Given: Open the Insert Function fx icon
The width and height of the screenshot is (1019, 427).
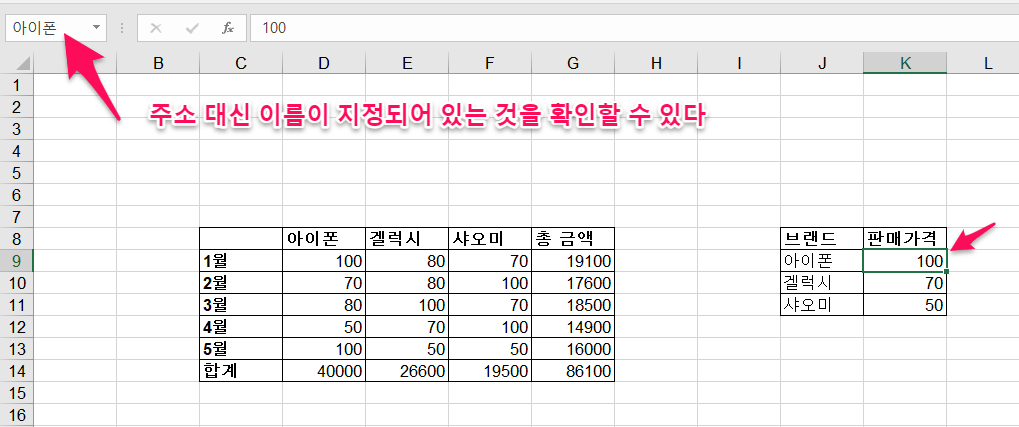Looking at the screenshot, I should coord(227,28).
